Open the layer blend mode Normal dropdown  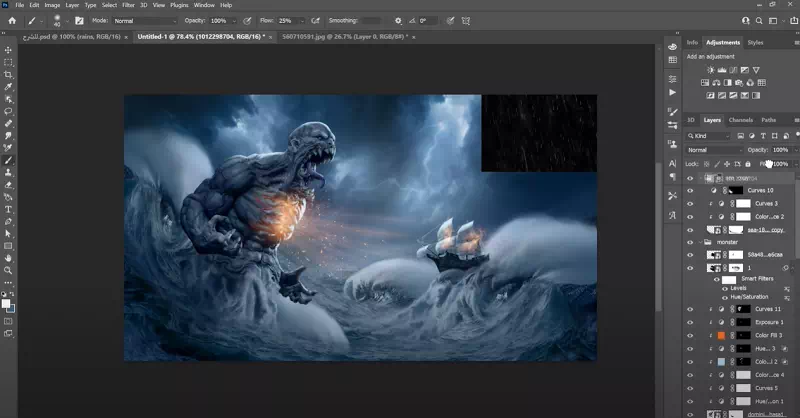pyautogui.click(x=714, y=150)
